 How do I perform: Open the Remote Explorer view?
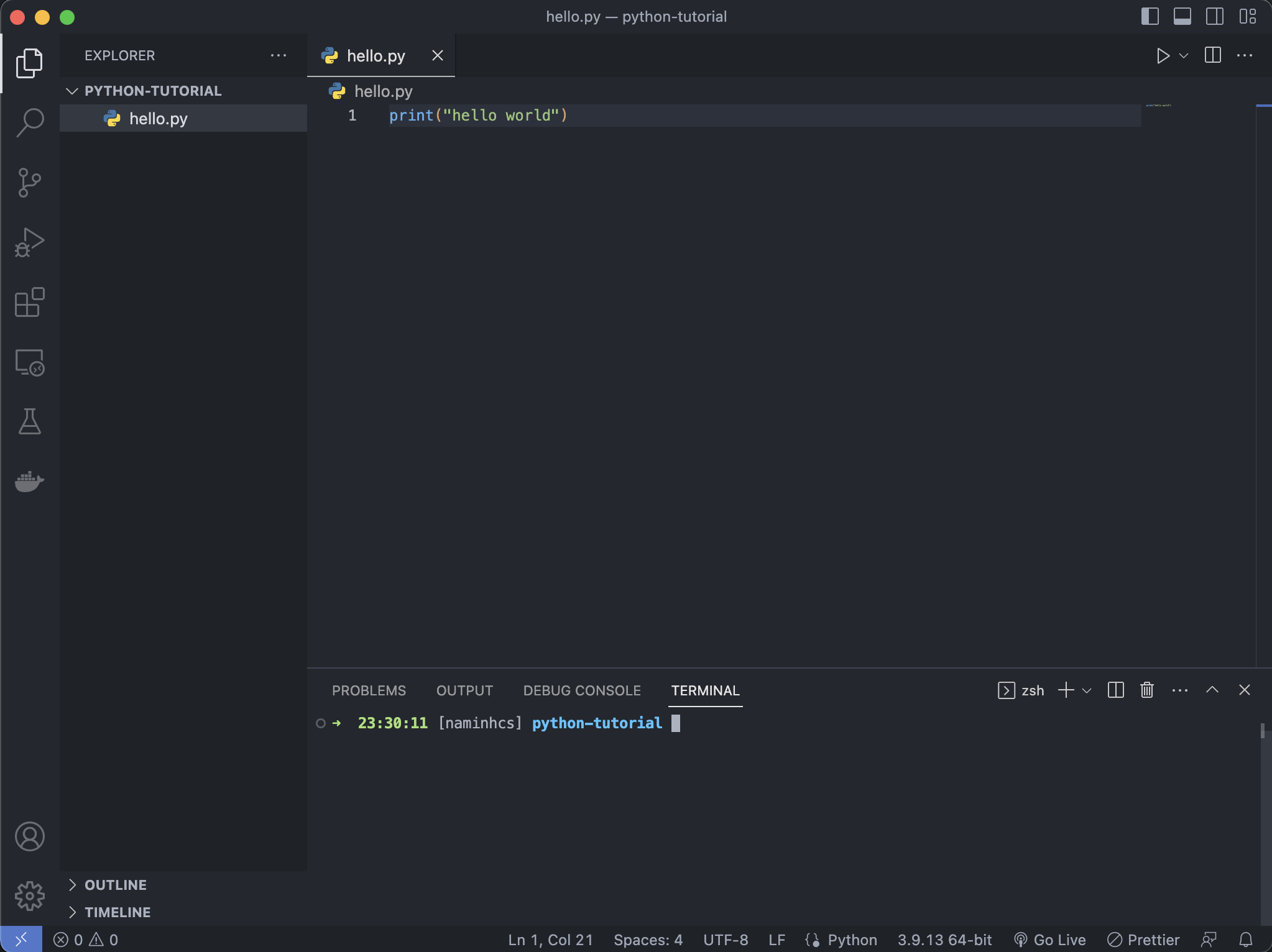[x=29, y=362]
